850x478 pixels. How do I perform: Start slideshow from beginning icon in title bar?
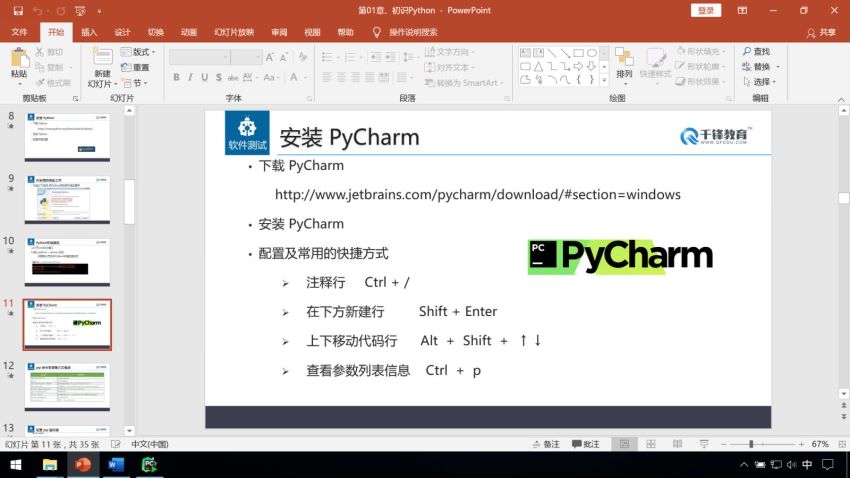(x=80, y=10)
